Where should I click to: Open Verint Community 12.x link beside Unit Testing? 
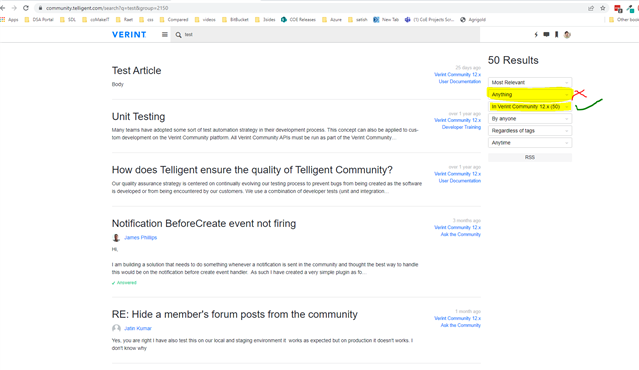[x=457, y=120]
